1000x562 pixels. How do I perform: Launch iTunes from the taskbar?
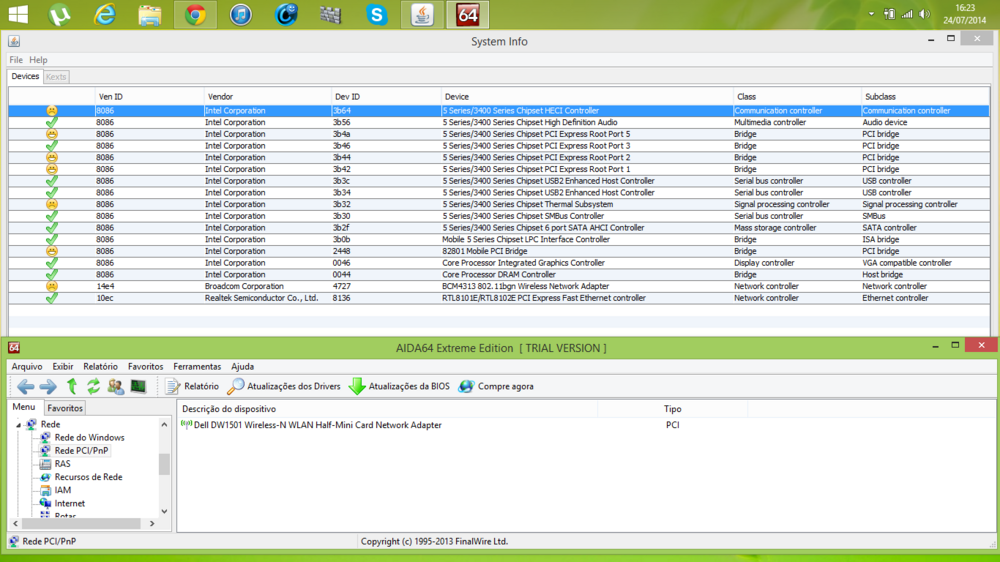pyautogui.click(x=240, y=15)
